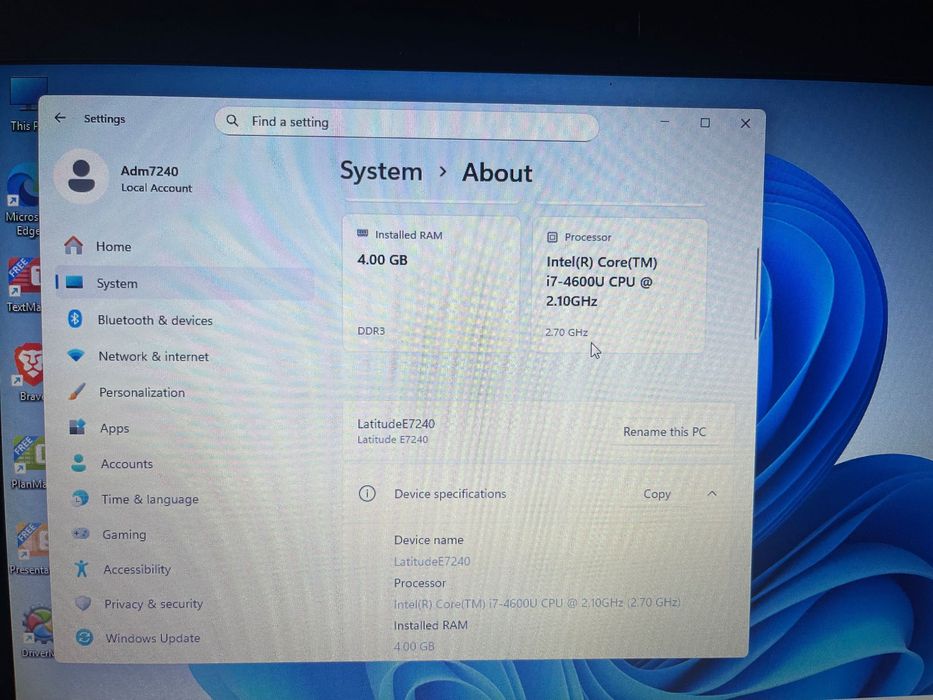Click the Find a setting search box
This screenshot has height=700, width=933.
[406, 122]
